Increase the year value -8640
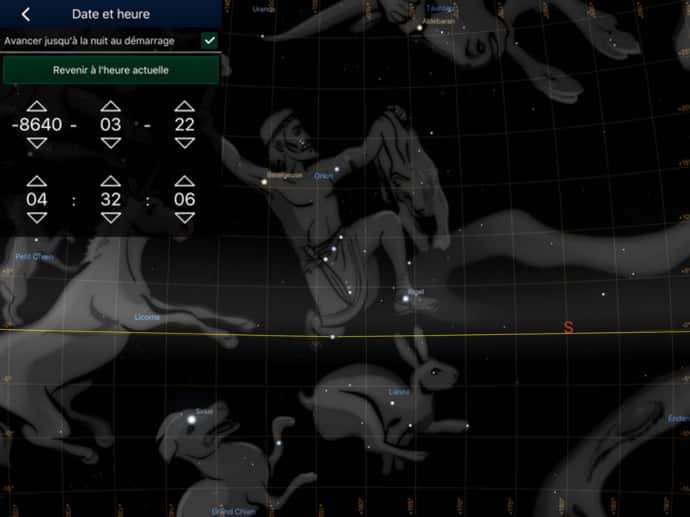This screenshot has height=517, width=690. point(37,106)
